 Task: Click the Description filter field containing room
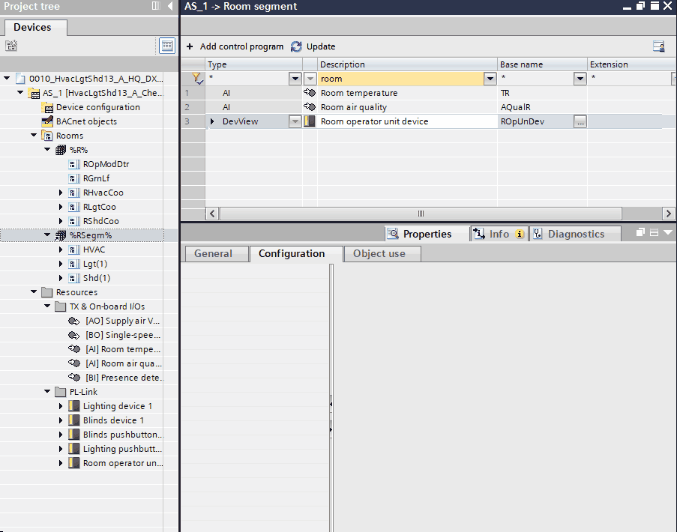pos(401,79)
